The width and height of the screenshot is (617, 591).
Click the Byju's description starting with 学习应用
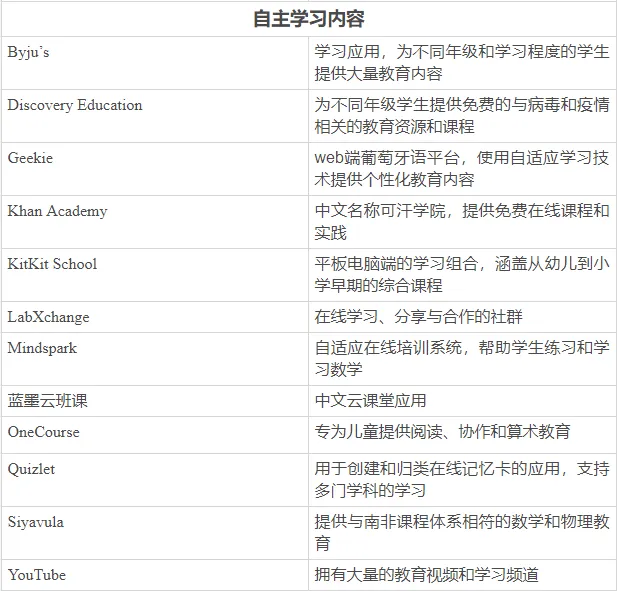pyautogui.click(x=461, y=63)
